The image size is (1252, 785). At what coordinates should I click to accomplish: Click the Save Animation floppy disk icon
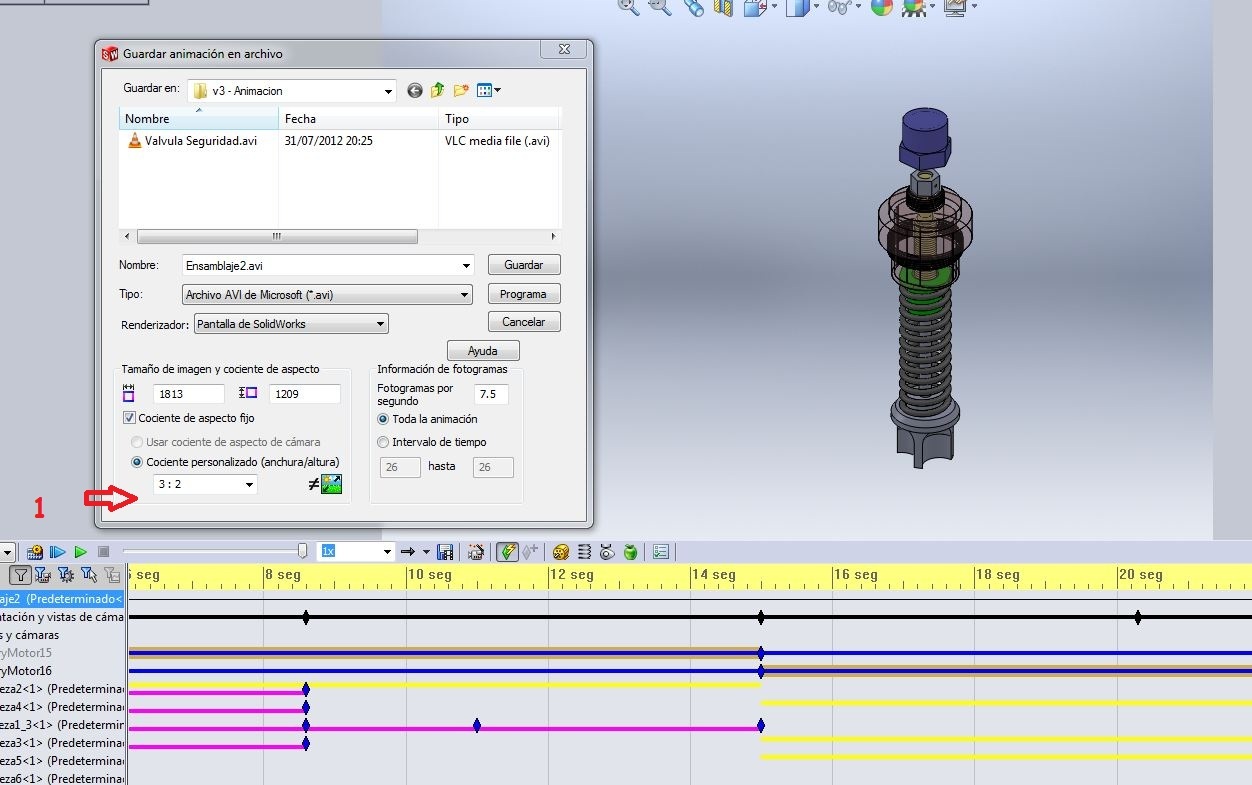[x=446, y=552]
